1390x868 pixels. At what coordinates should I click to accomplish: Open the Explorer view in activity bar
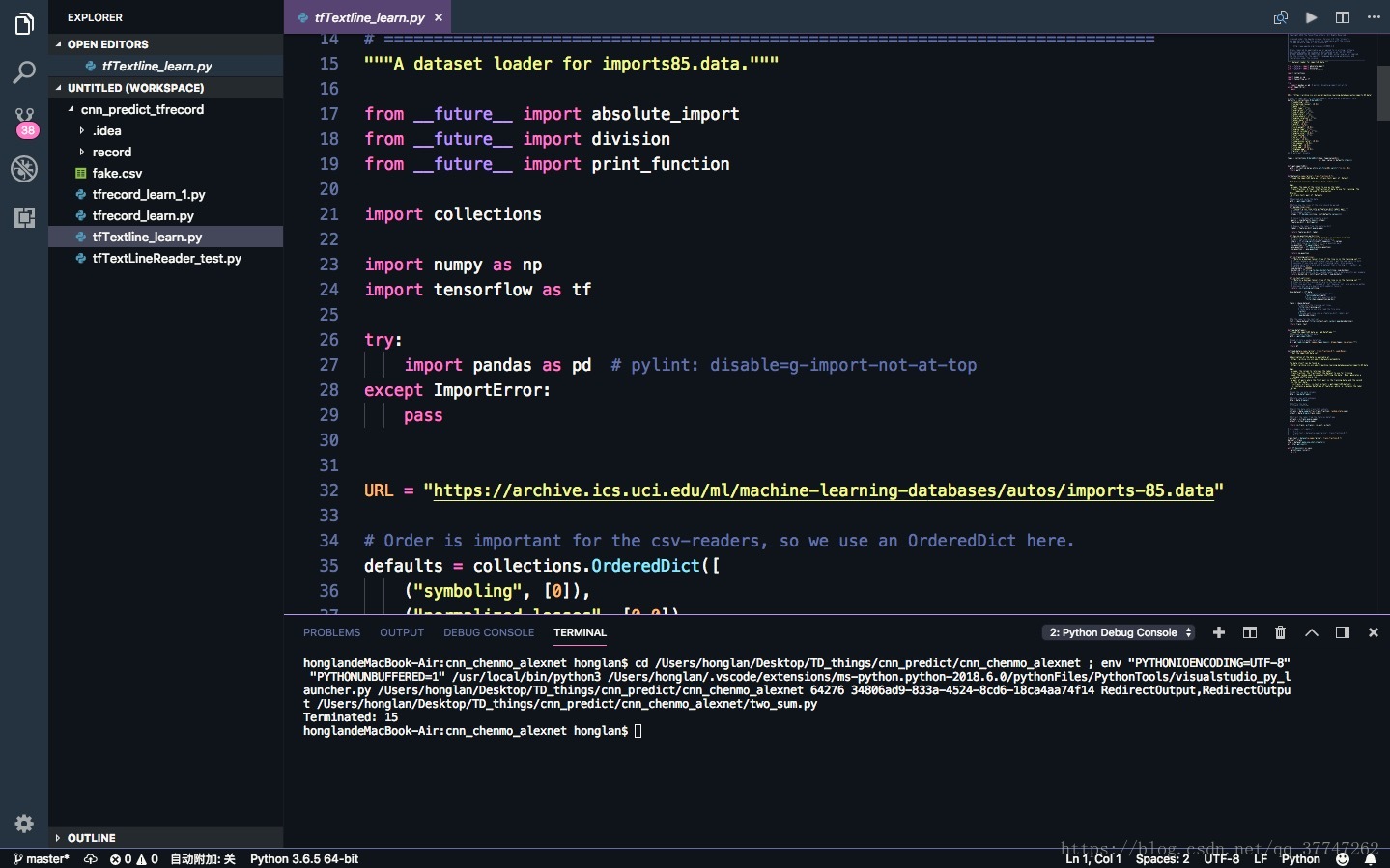[24, 24]
